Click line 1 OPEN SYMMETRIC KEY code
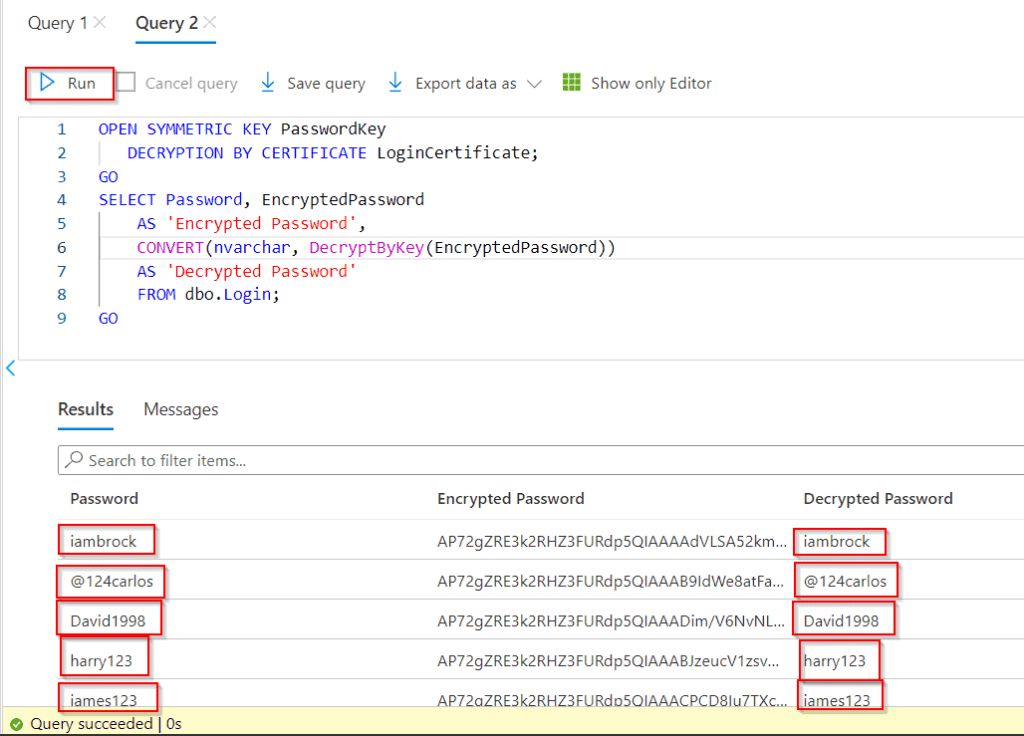Screen dimensions: 1024x736 coord(242,129)
